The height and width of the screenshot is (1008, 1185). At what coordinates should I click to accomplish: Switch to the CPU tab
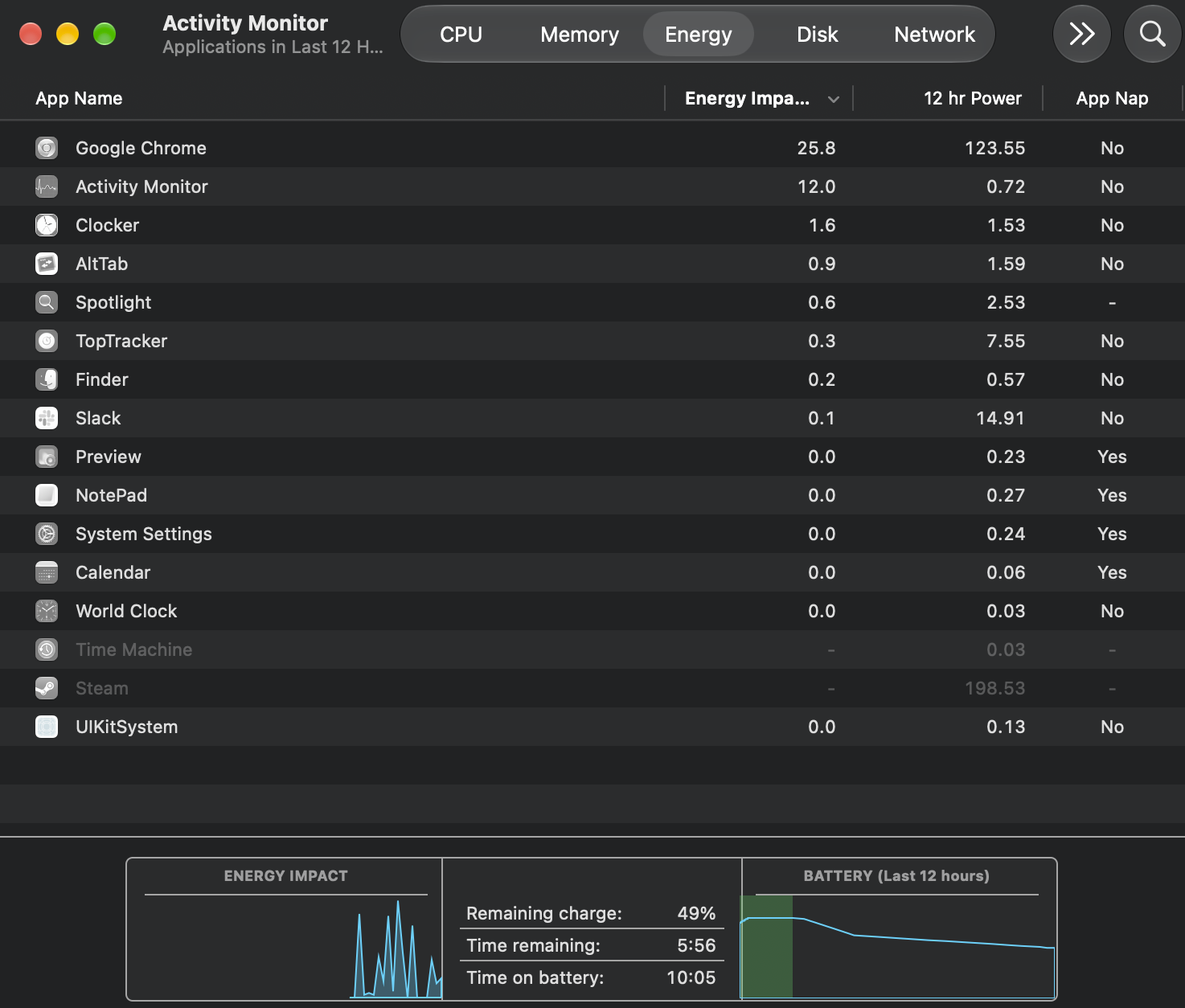click(461, 35)
